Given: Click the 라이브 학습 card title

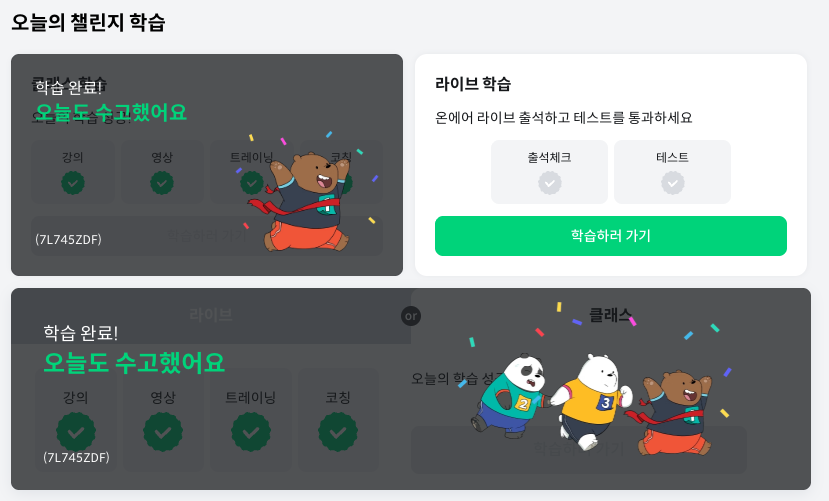Looking at the screenshot, I should pyautogui.click(x=473, y=84).
